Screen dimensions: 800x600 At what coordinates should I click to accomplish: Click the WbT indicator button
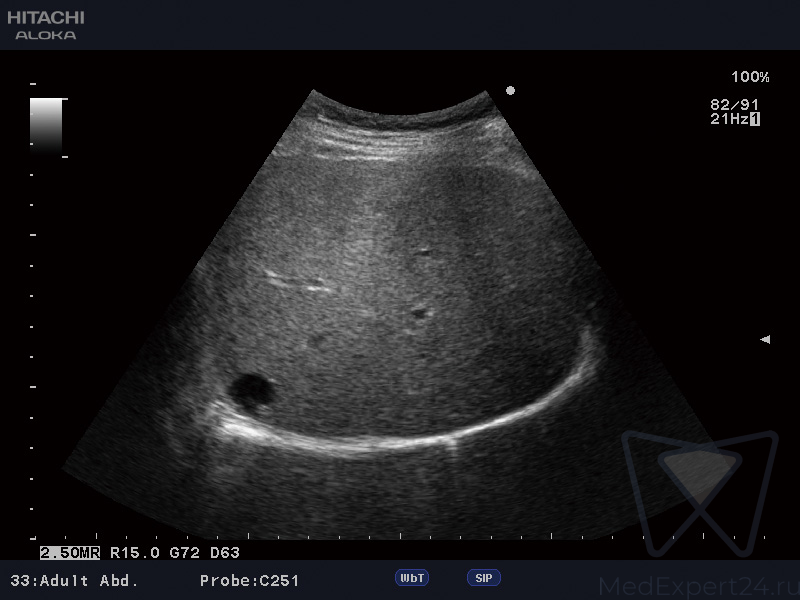[412, 578]
